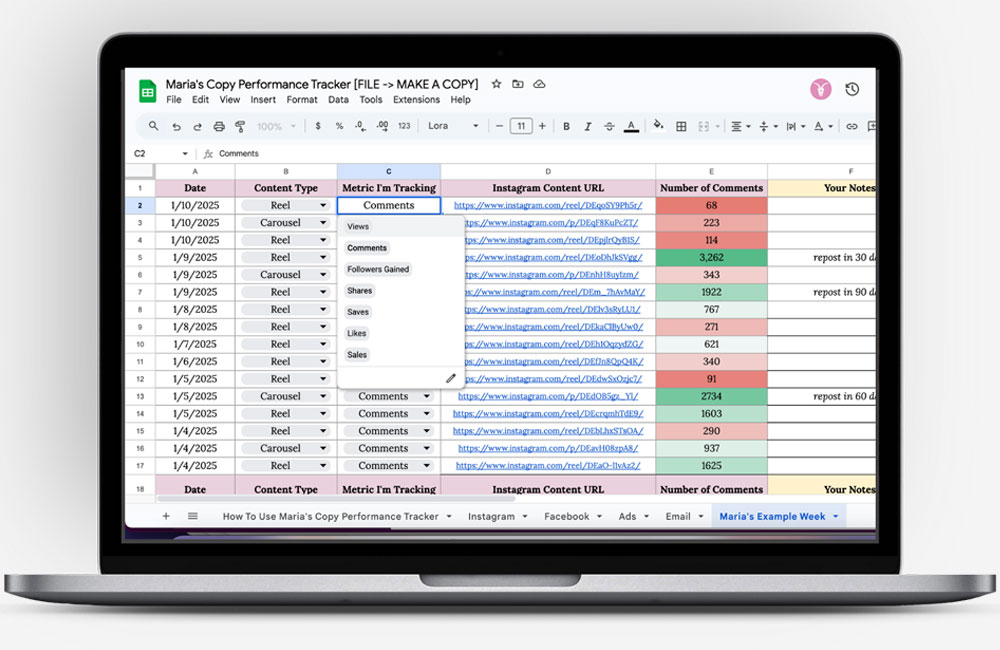Toggle bold formatting
Screen dimensions: 1000x650
pyautogui.click(x=566, y=127)
